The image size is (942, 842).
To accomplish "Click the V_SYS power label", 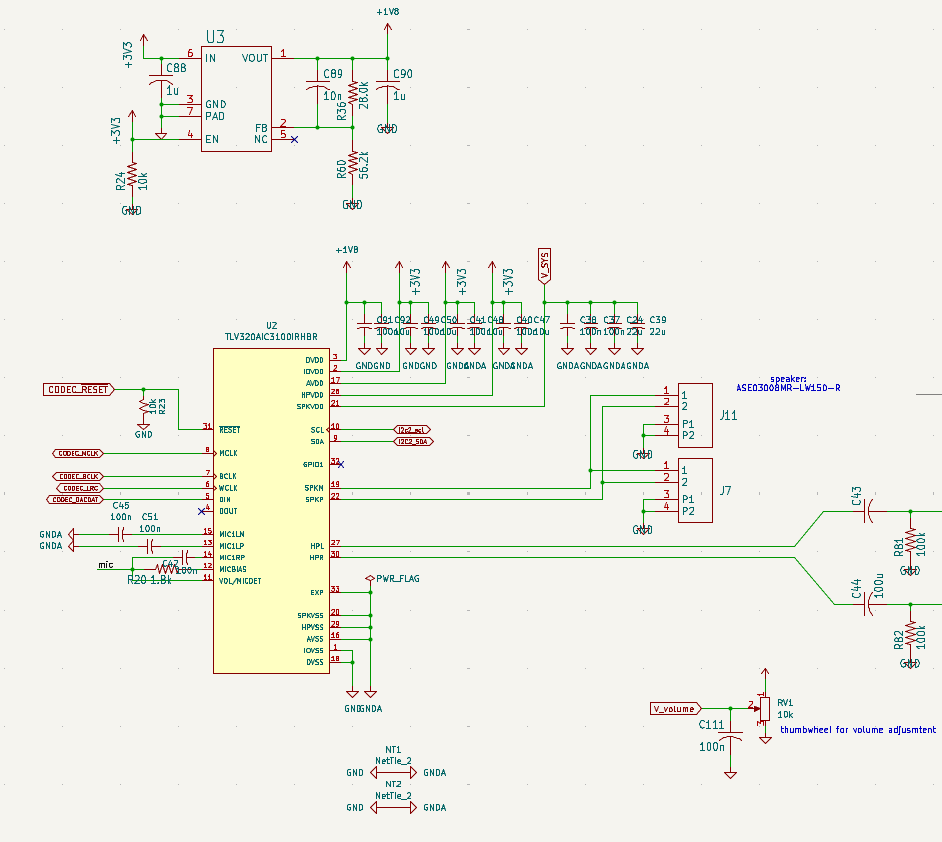I will click(x=544, y=265).
